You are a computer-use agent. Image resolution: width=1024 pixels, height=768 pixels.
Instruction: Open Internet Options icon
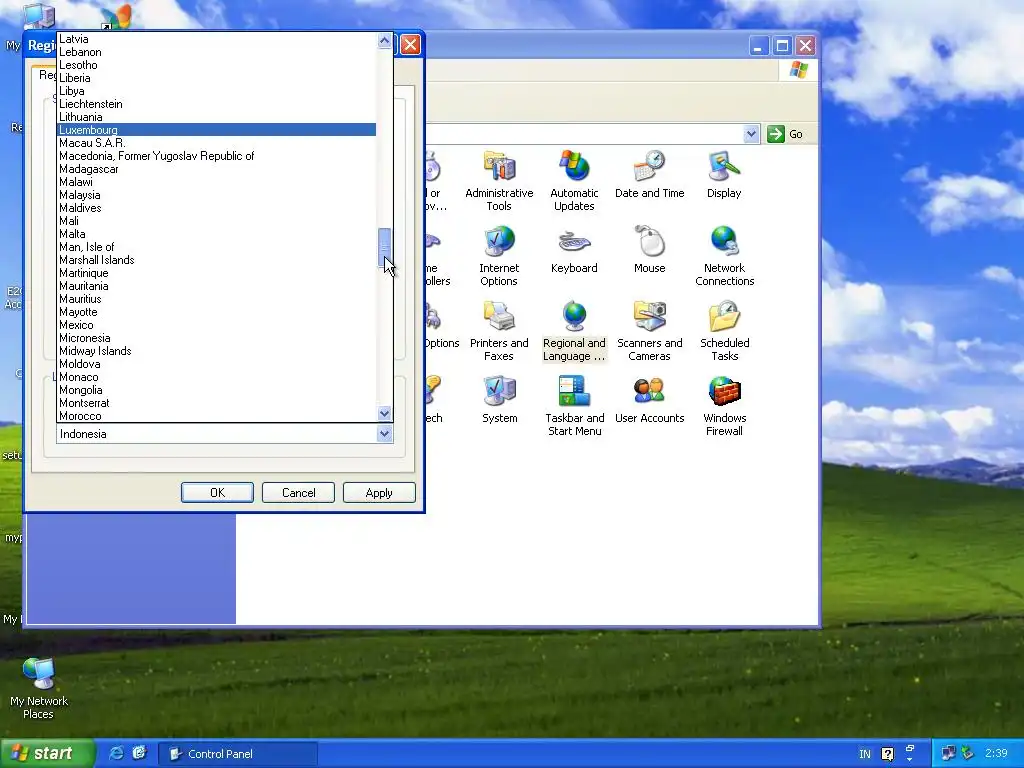click(499, 255)
